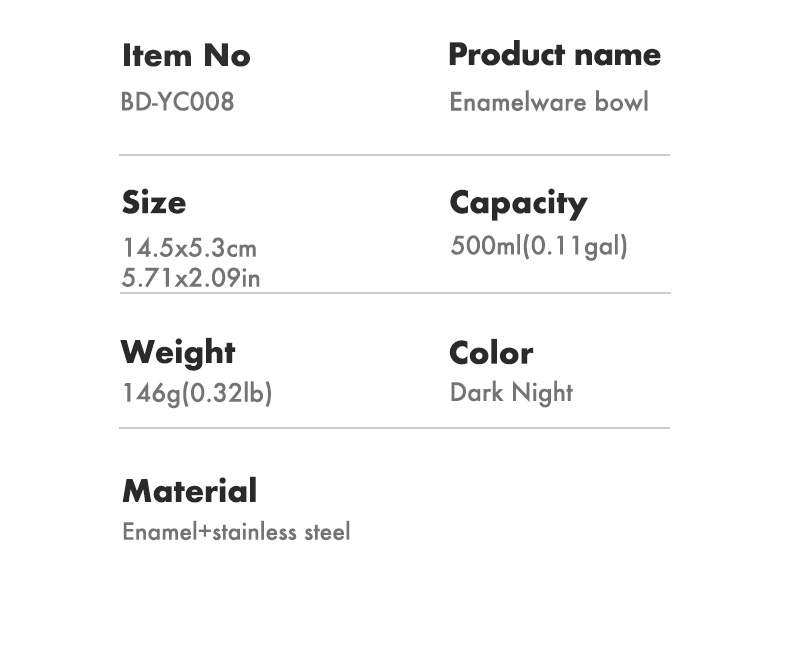Click the Item No heading
This screenshot has height=660, width=790.
pos(186,55)
